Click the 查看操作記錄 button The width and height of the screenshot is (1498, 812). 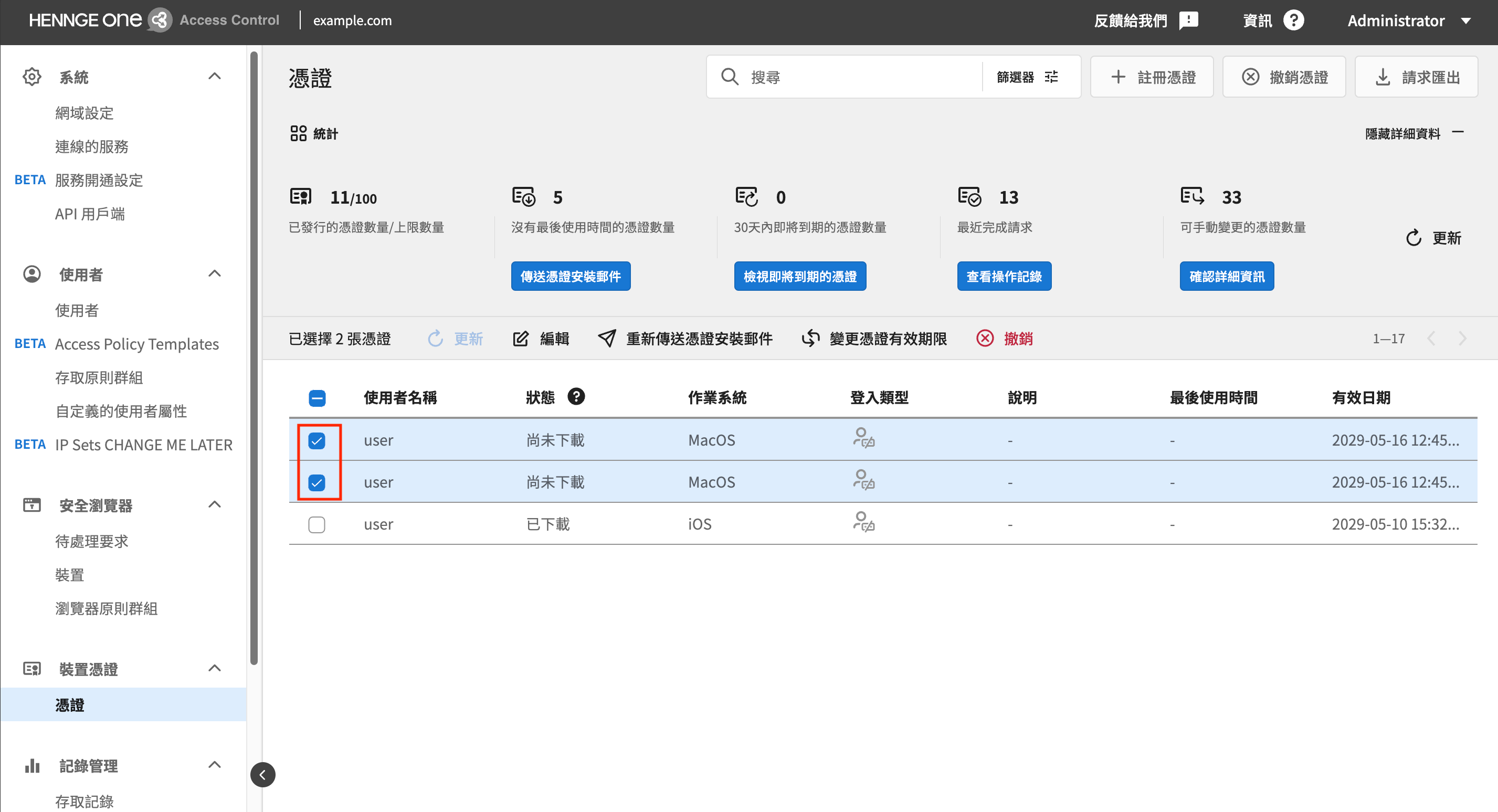tap(1004, 276)
